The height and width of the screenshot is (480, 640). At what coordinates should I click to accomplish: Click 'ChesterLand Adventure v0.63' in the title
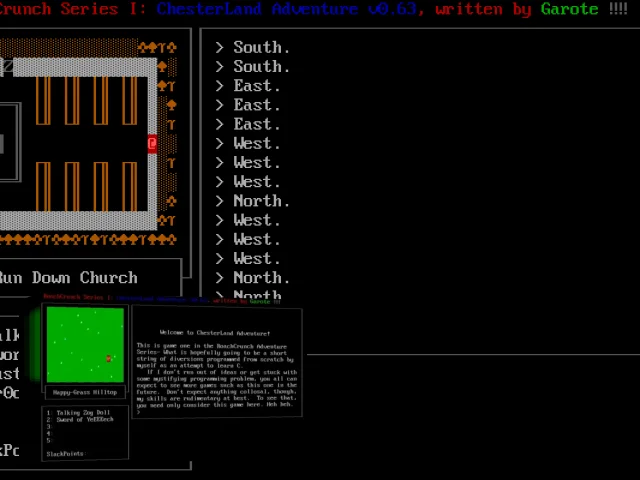(x=287, y=9)
